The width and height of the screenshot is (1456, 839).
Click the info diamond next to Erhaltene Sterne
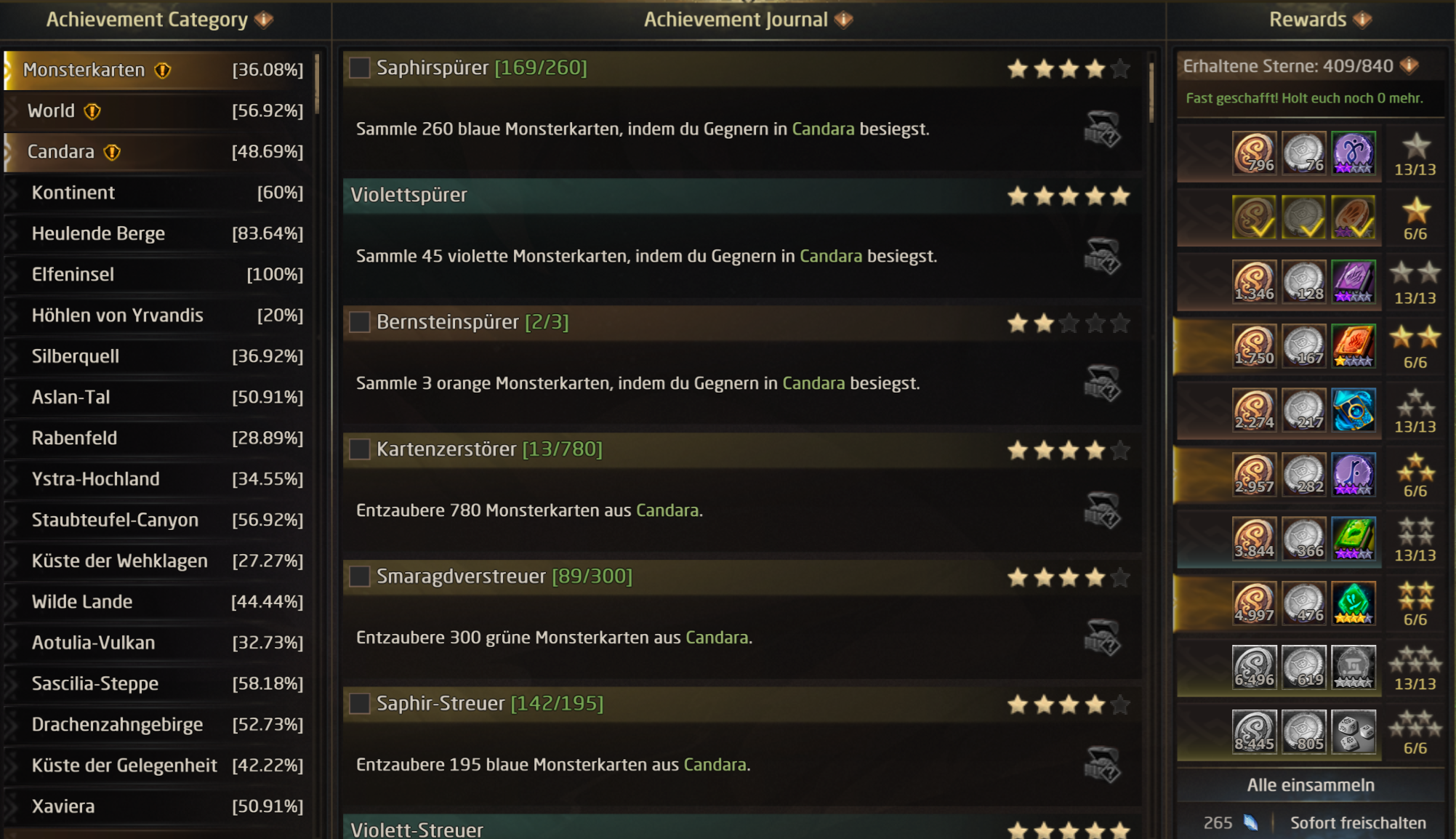pos(1409,65)
